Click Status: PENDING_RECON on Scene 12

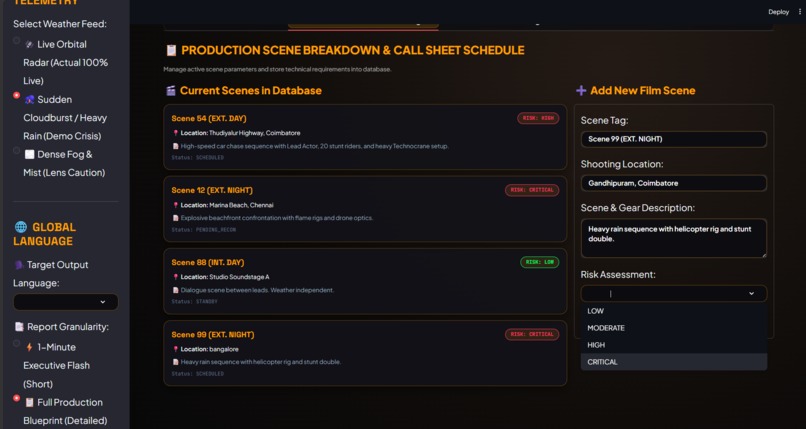click(204, 230)
